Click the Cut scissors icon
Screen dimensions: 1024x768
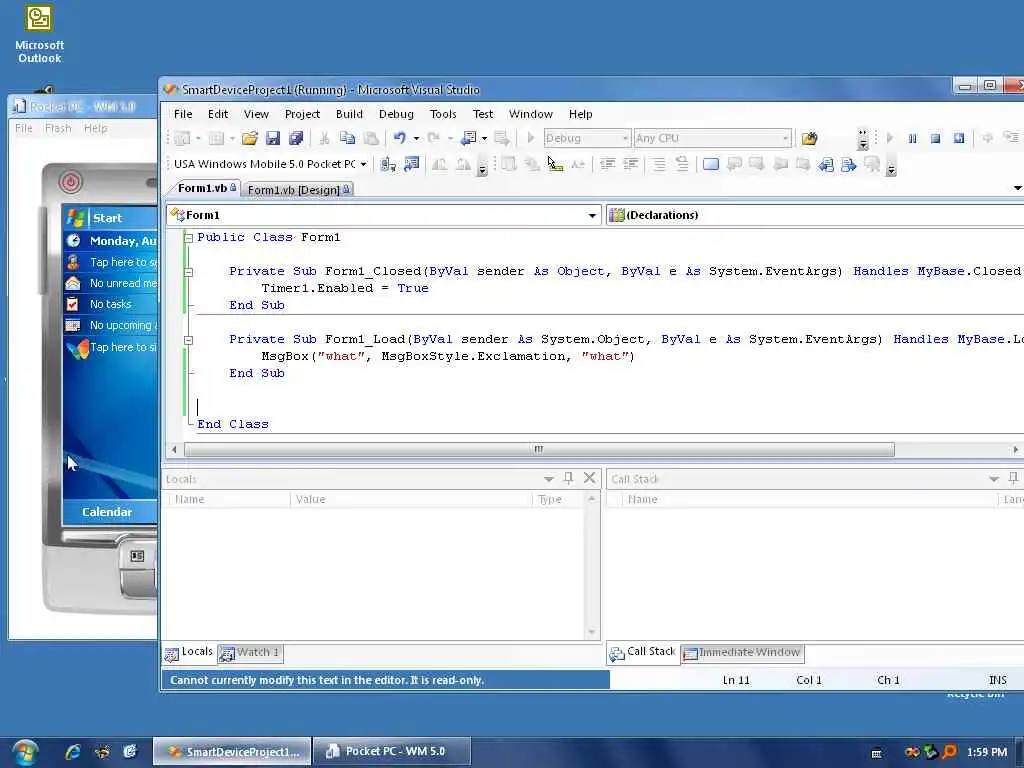(324, 138)
